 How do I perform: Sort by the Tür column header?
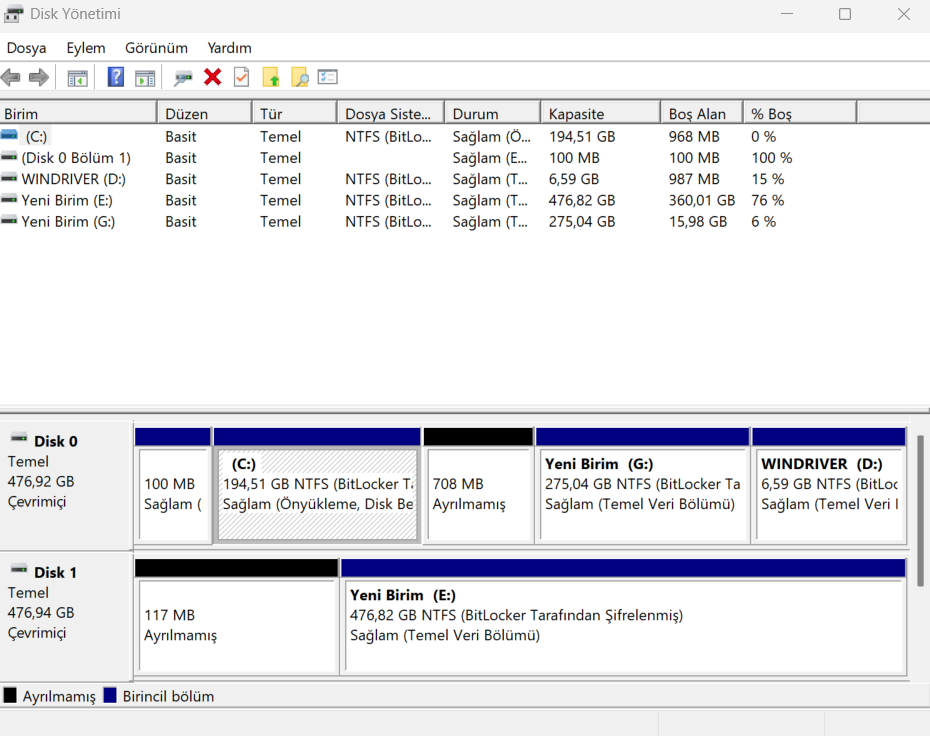pos(295,113)
